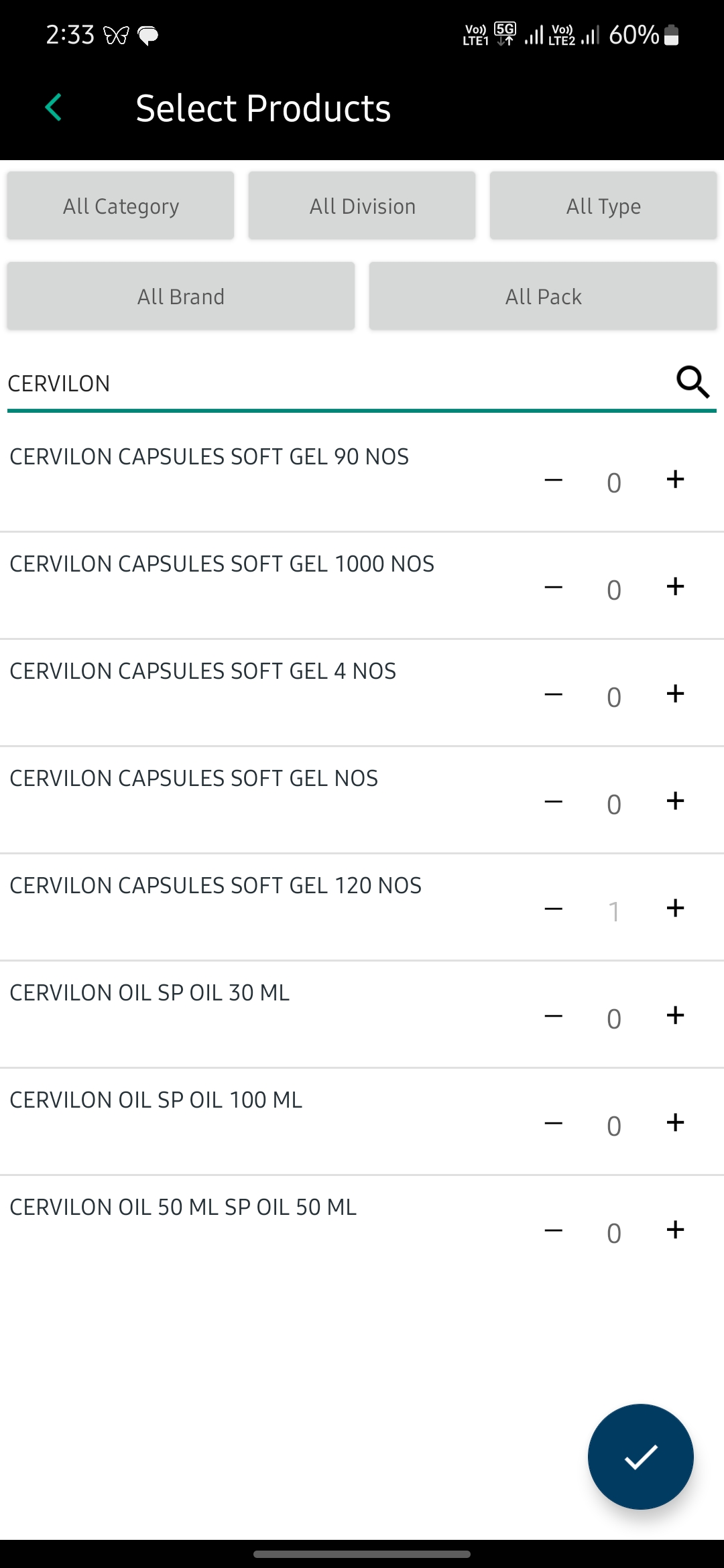Open the All Brand filter
This screenshot has height=1568, width=724.
(x=181, y=296)
